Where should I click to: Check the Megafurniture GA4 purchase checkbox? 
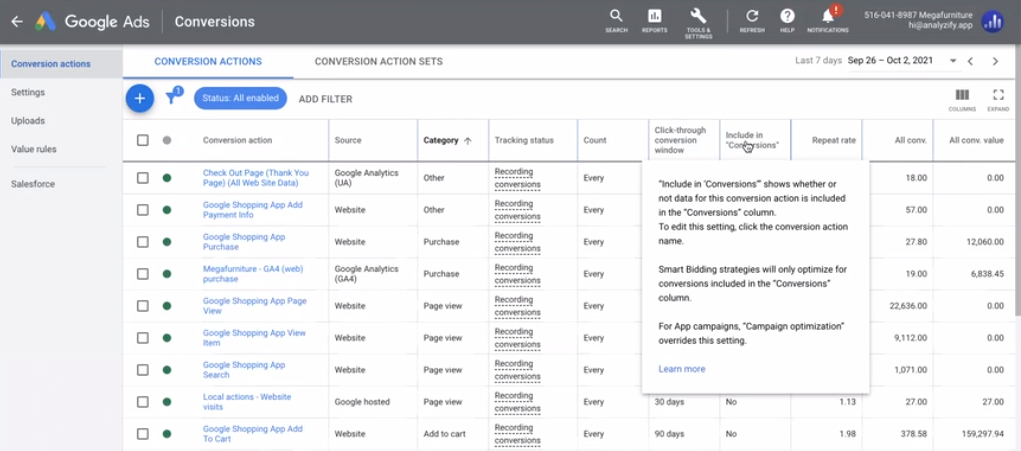point(143,274)
